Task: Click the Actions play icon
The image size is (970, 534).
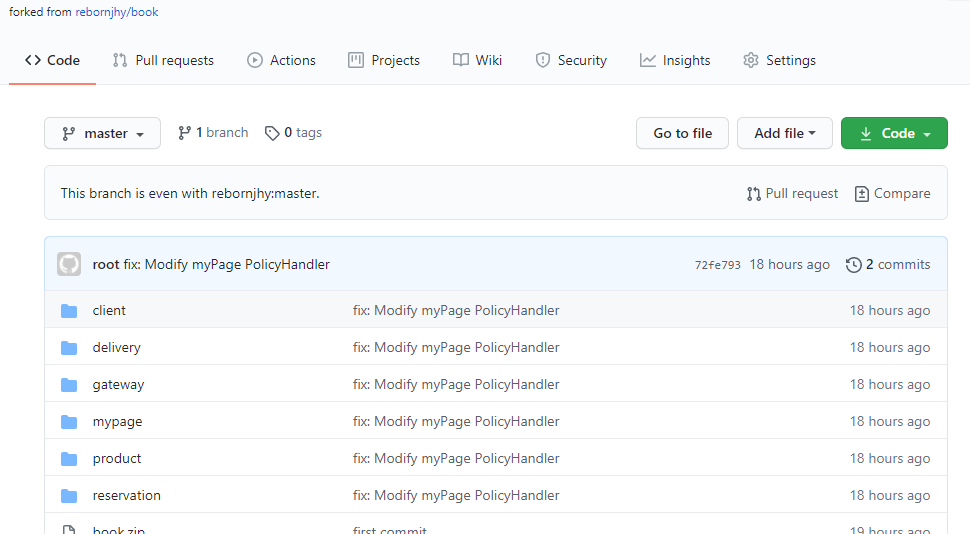Action: pyautogui.click(x=255, y=60)
